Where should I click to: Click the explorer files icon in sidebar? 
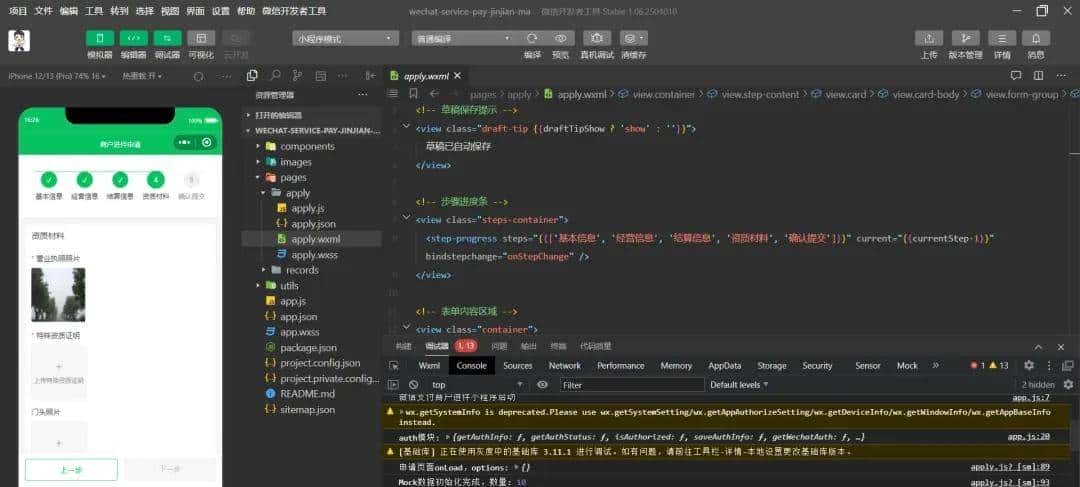tap(253, 76)
